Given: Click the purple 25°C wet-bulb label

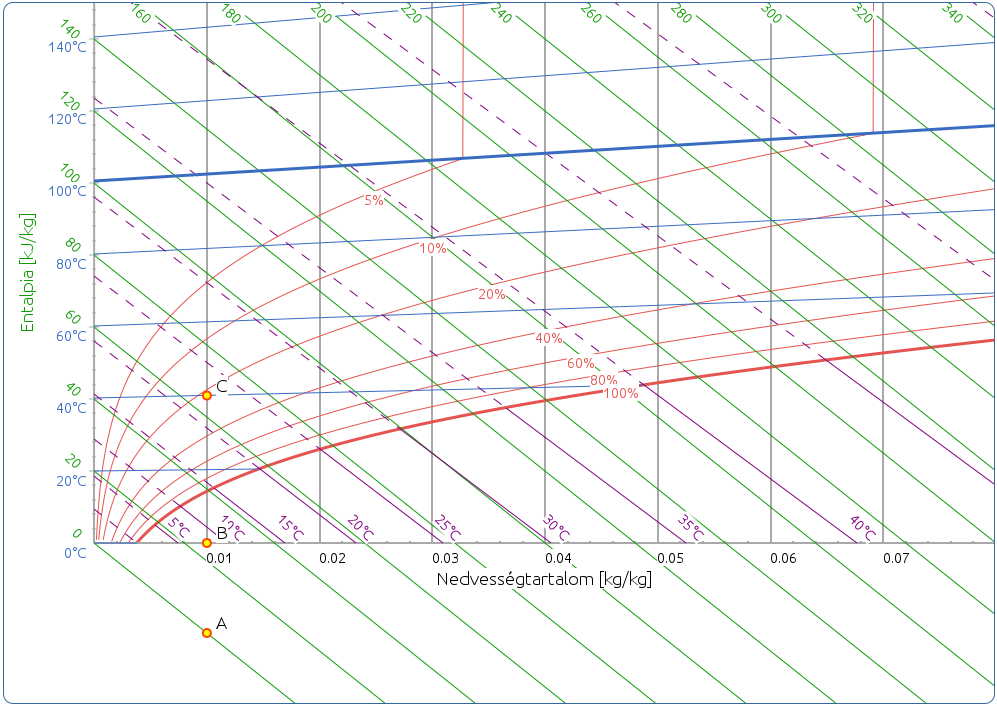Looking at the screenshot, I should (x=447, y=528).
